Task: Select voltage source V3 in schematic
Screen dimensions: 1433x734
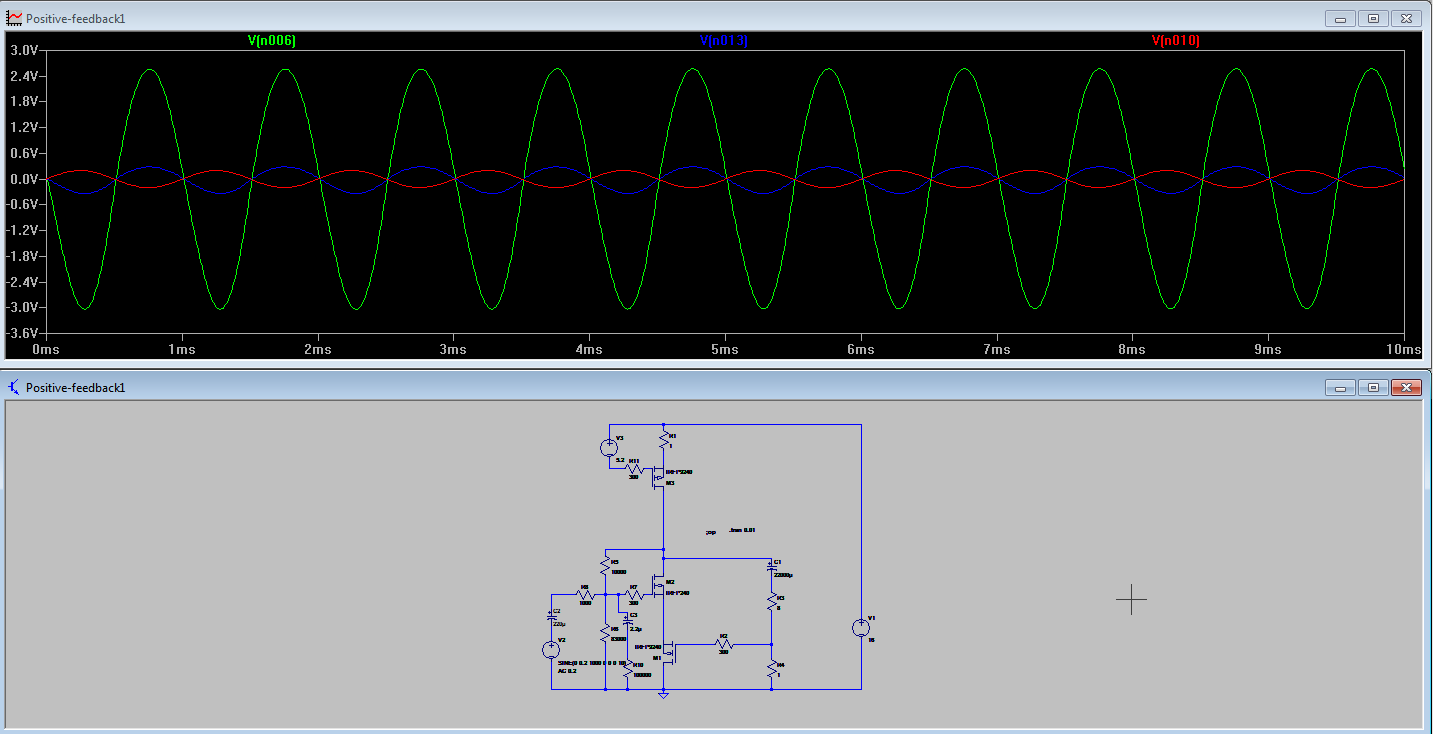Action: point(609,448)
